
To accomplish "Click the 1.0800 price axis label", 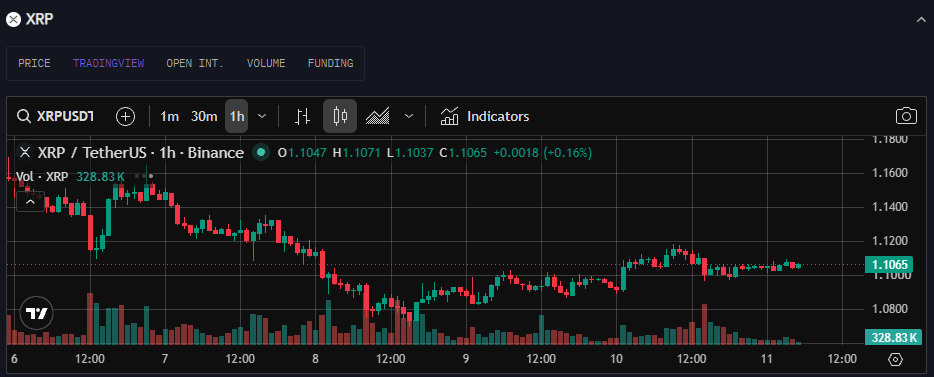I will (x=890, y=309).
